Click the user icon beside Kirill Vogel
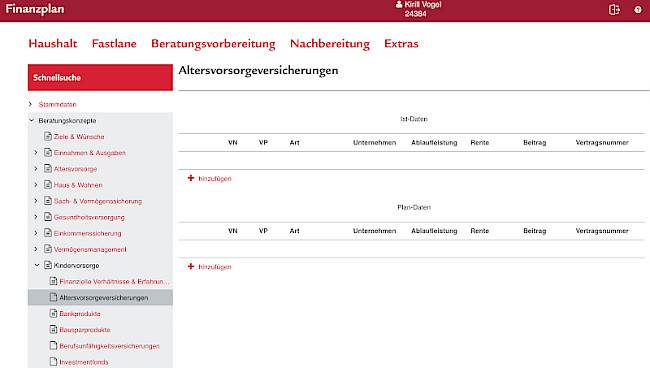Screen dimensions: 650x368 point(399,4)
